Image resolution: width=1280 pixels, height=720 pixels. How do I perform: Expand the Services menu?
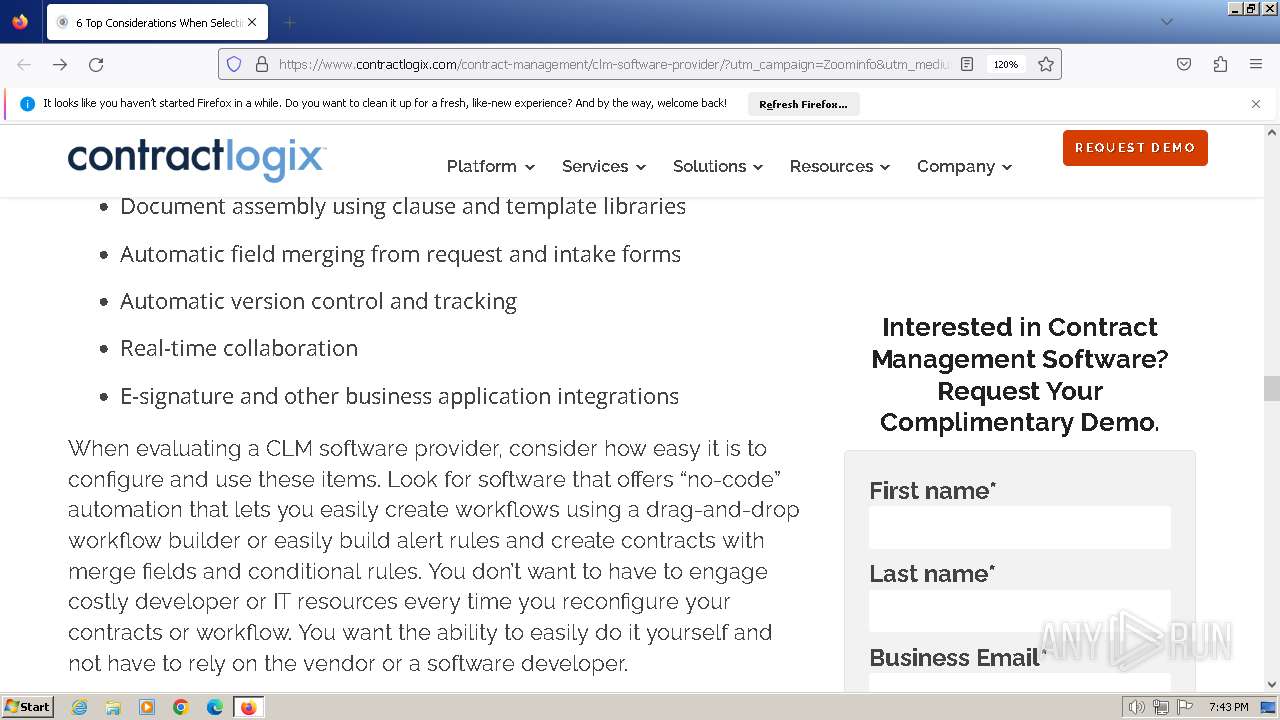(603, 166)
